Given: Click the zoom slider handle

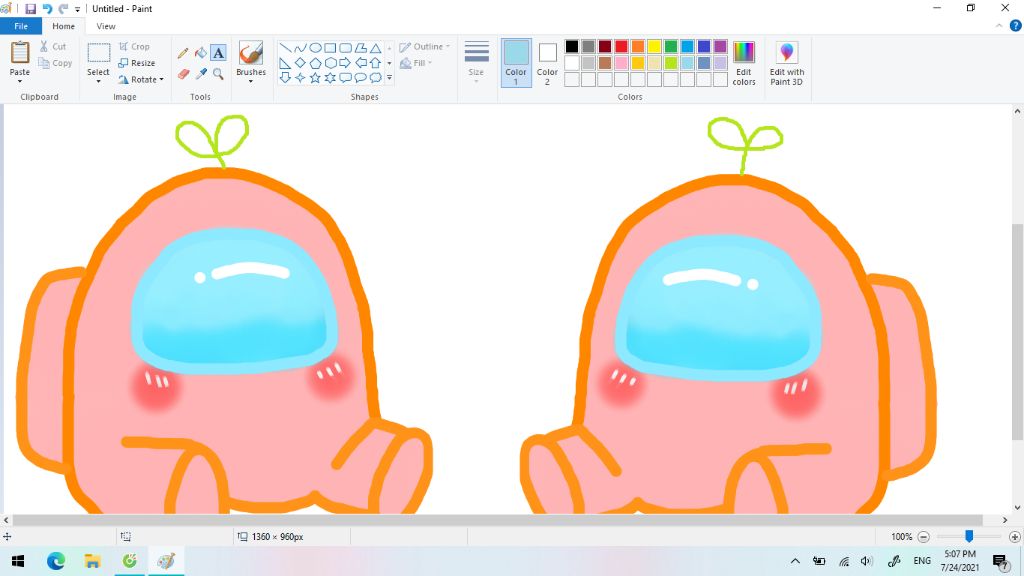Looking at the screenshot, I should coord(969,536).
